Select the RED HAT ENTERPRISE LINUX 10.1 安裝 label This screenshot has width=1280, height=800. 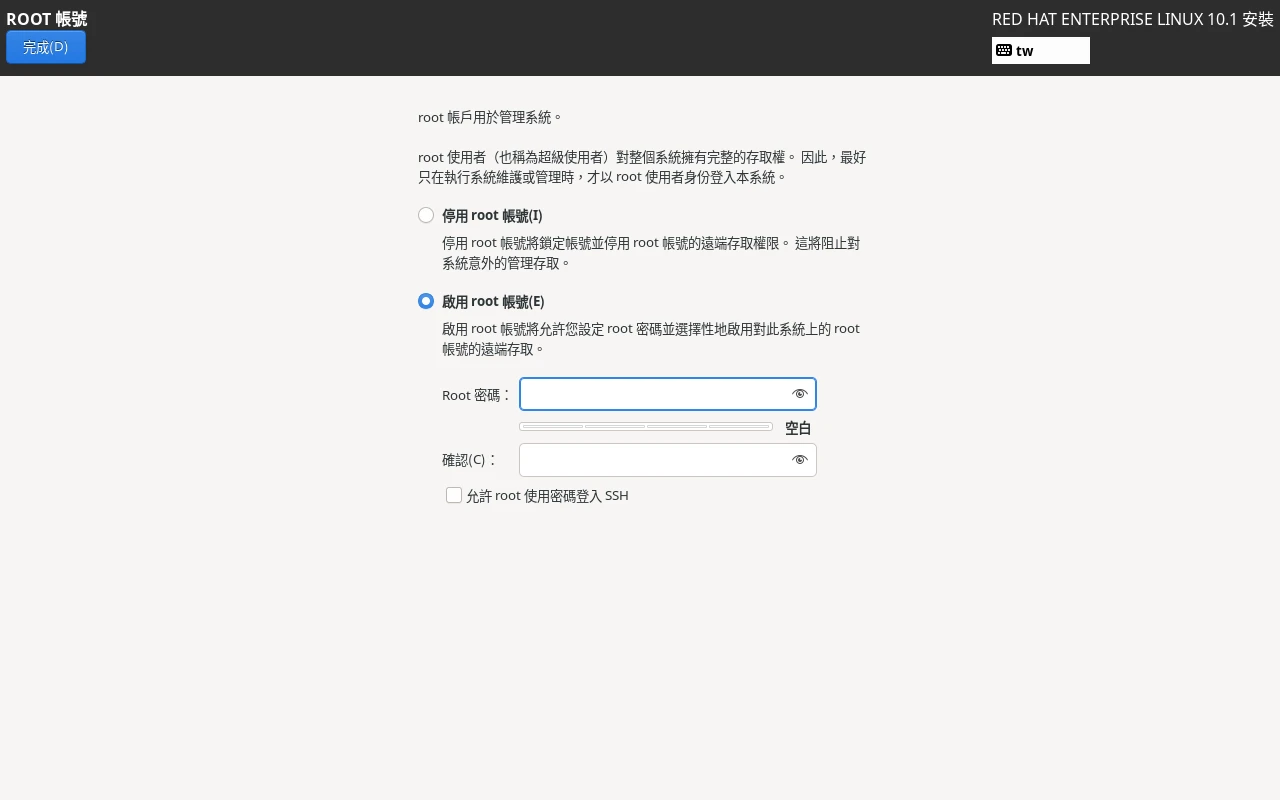point(1133,19)
